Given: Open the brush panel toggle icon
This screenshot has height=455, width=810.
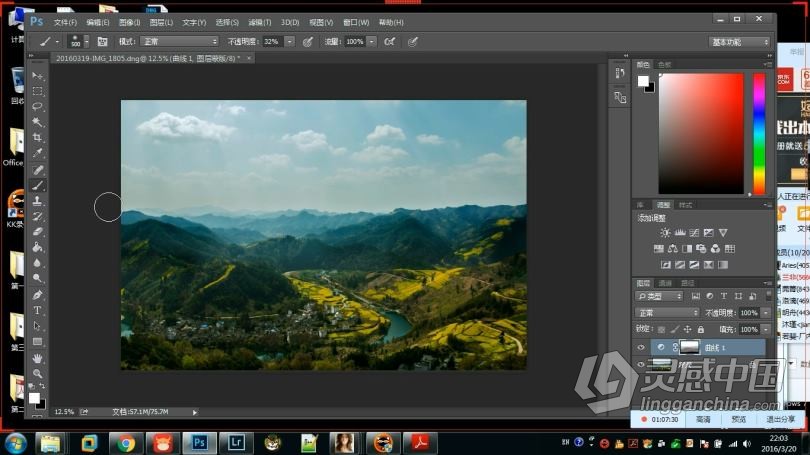Looking at the screenshot, I should [x=102, y=42].
